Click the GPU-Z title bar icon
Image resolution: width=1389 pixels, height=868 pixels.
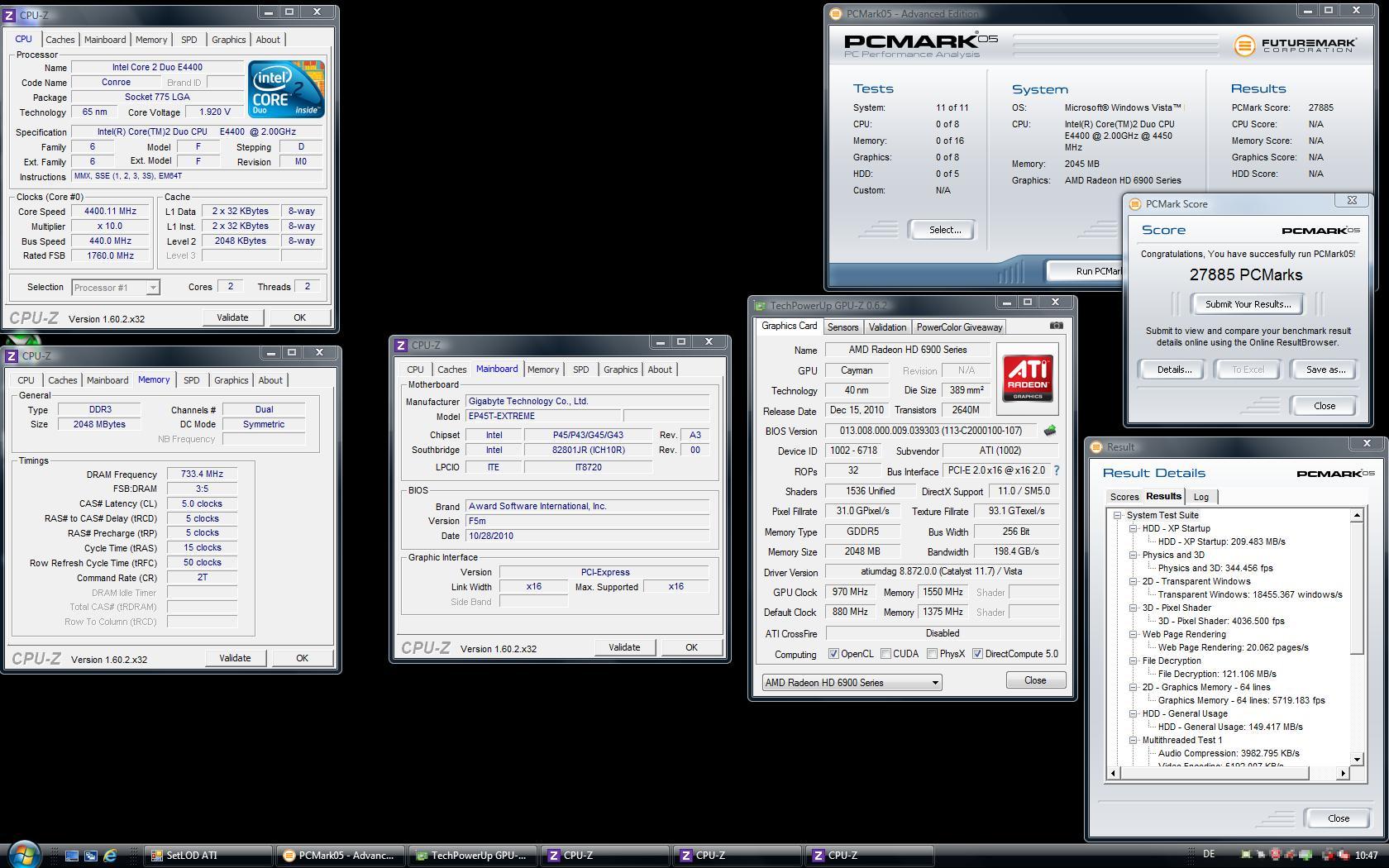760,306
